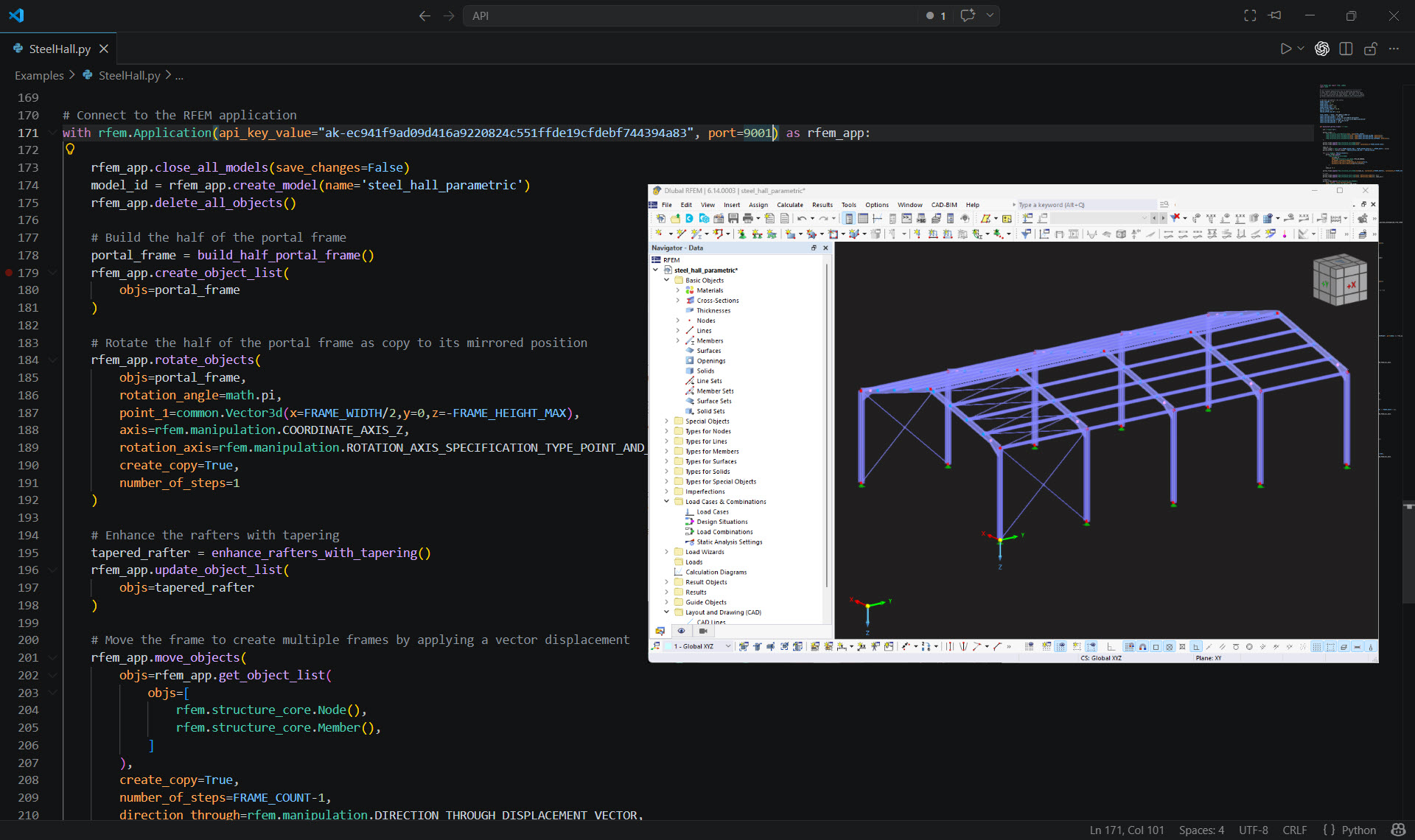
Task: Click the Undo arrow in RFEM toolbar
Action: pos(801,218)
